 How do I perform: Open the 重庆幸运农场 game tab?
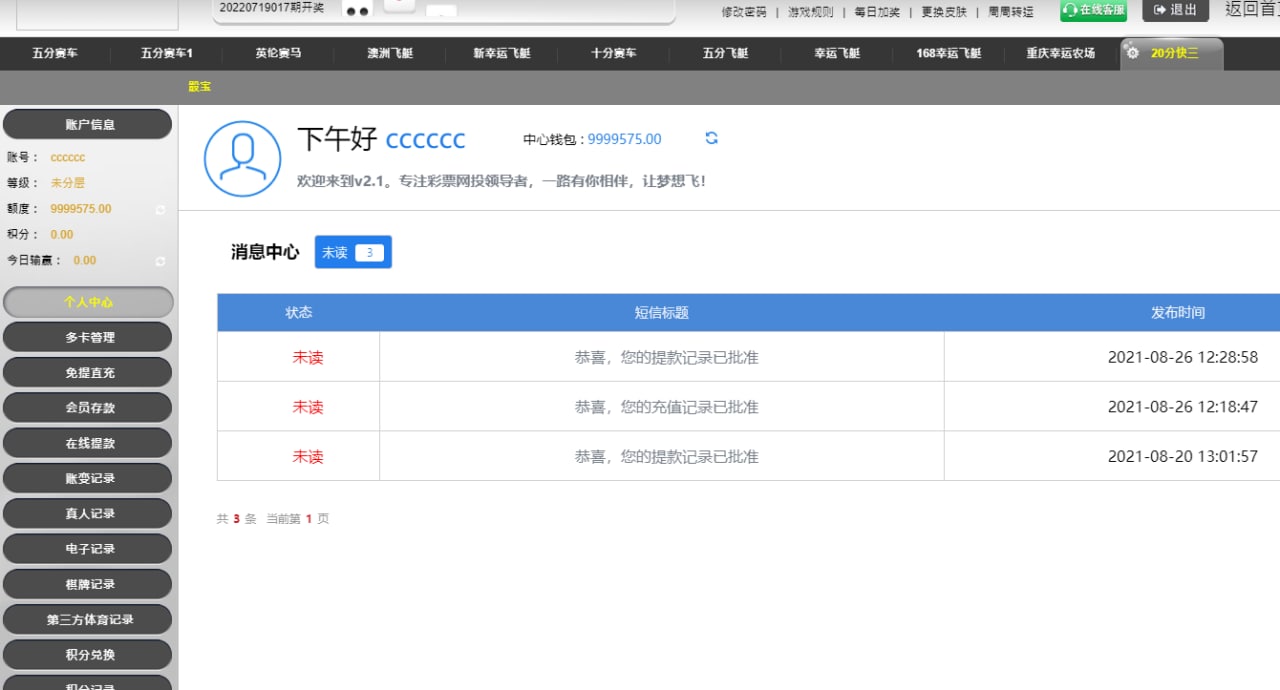pyautogui.click(x=1060, y=54)
